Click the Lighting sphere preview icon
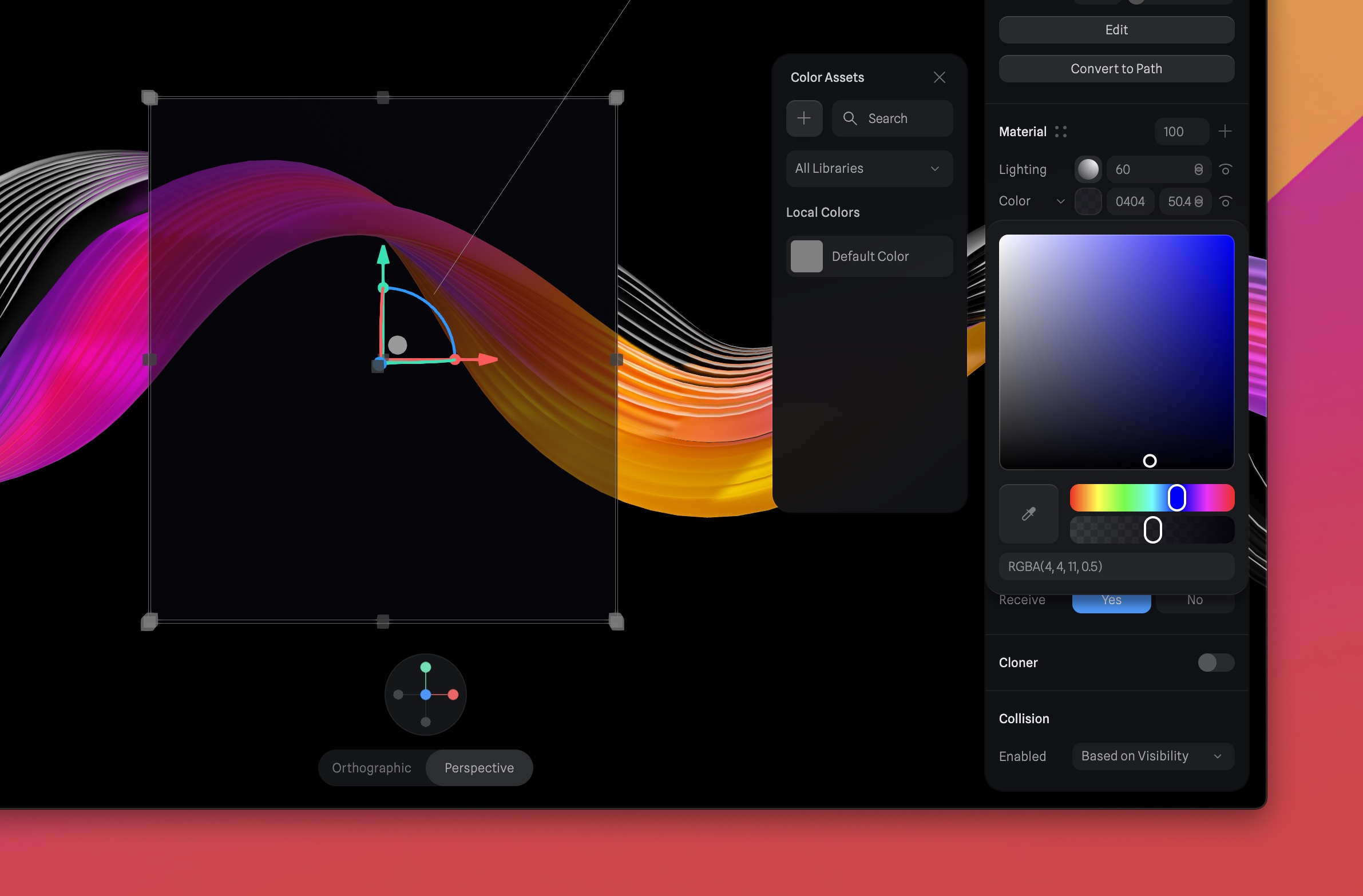 [x=1088, y=169]
